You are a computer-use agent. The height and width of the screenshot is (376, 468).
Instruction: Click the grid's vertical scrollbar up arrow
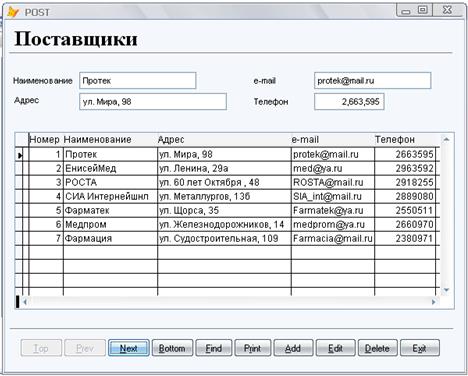tap(446, 139)
